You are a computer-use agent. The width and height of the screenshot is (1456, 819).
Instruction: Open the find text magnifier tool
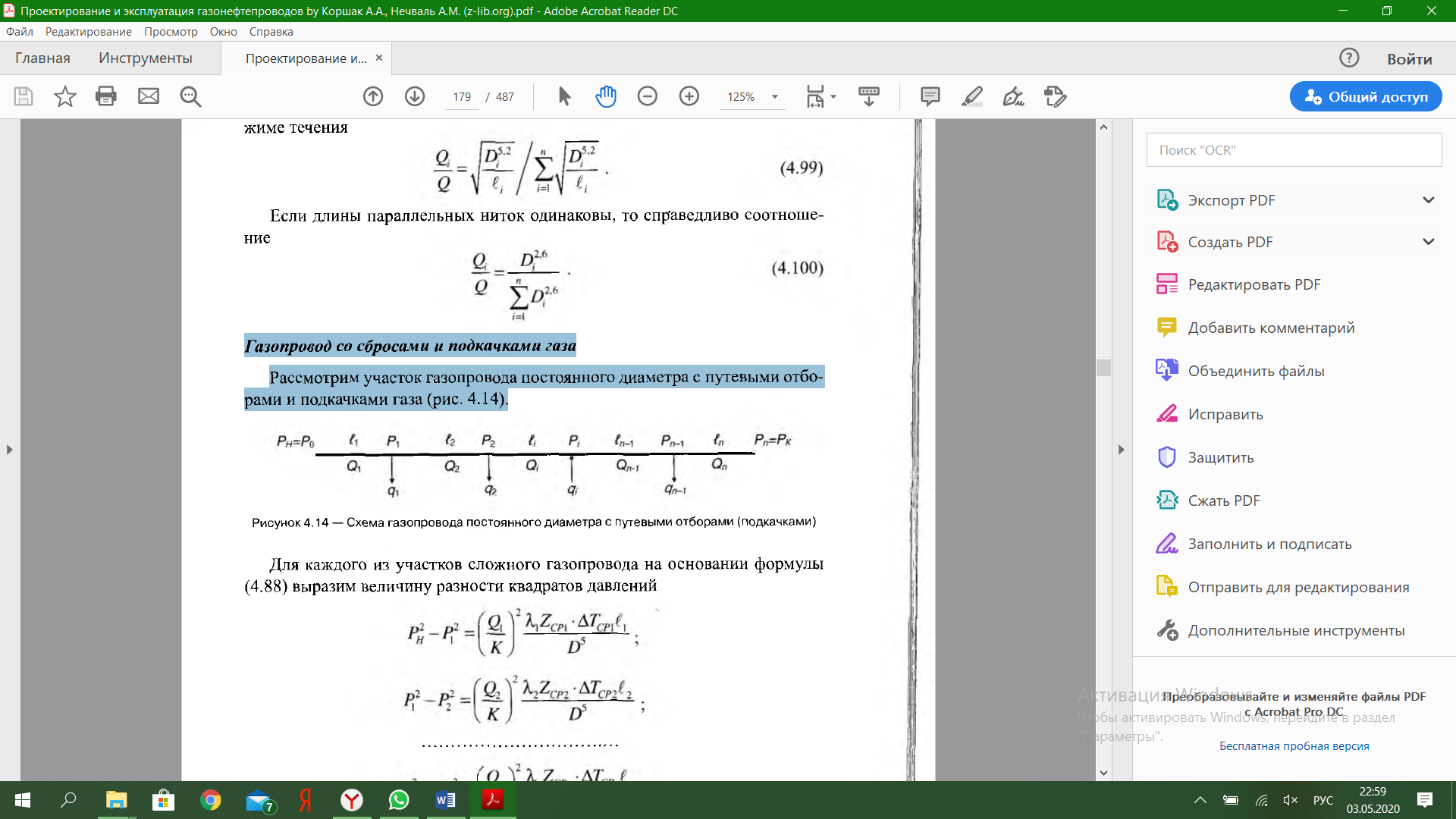pyautogui.click(x=190, y=96)
